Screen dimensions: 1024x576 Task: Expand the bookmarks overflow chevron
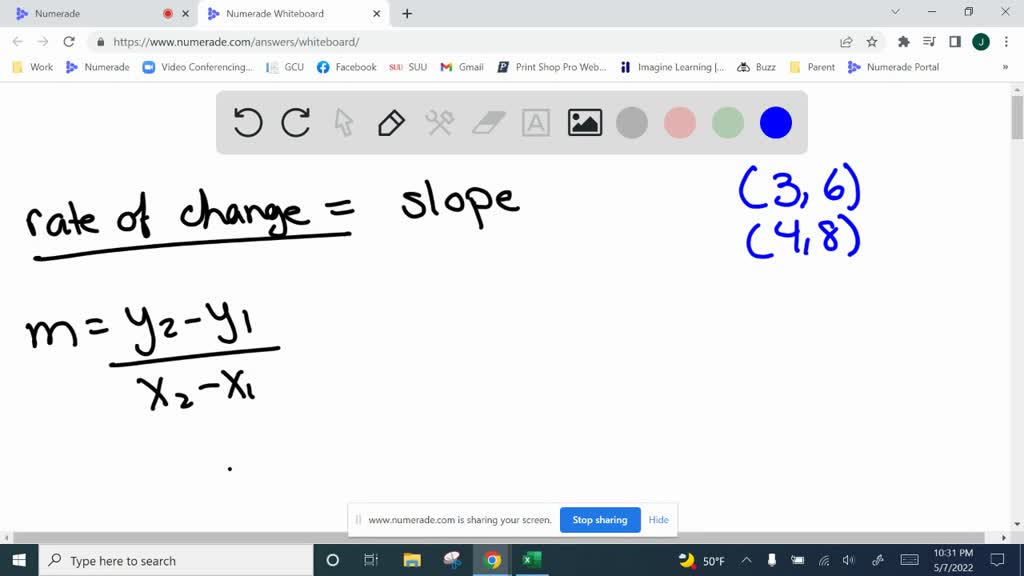(1006, 67)
